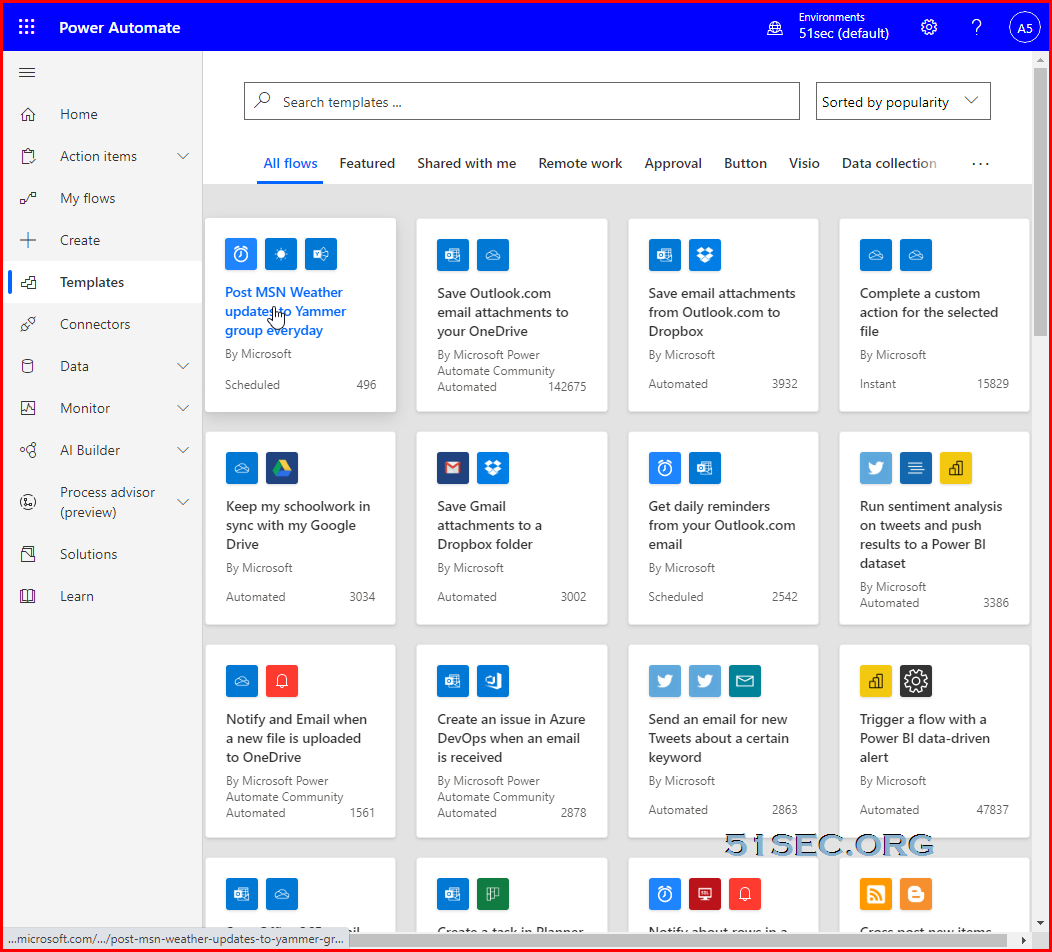Click the 51sec (default) environment name
The image size is (1052, 952).
(x=843, y=34)
